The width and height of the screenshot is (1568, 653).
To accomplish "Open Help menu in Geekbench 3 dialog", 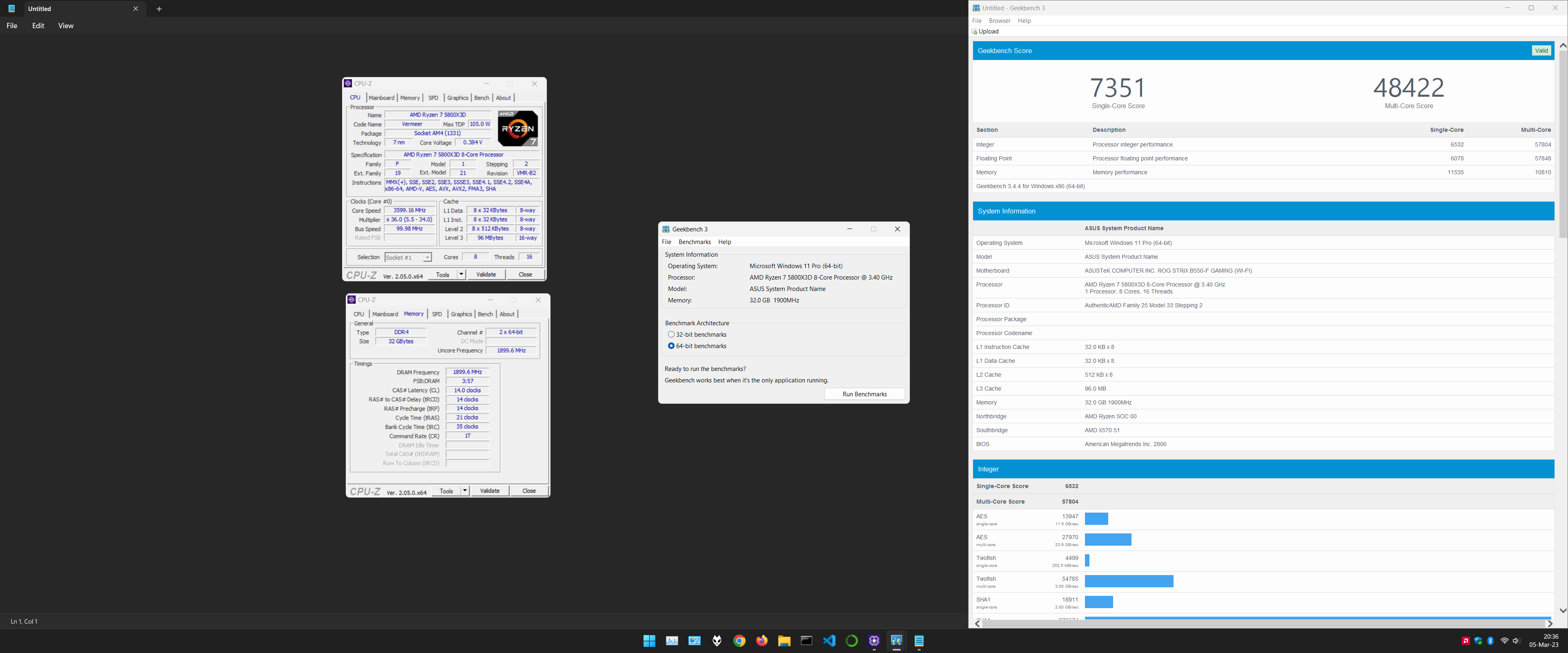I will [724, 242].
